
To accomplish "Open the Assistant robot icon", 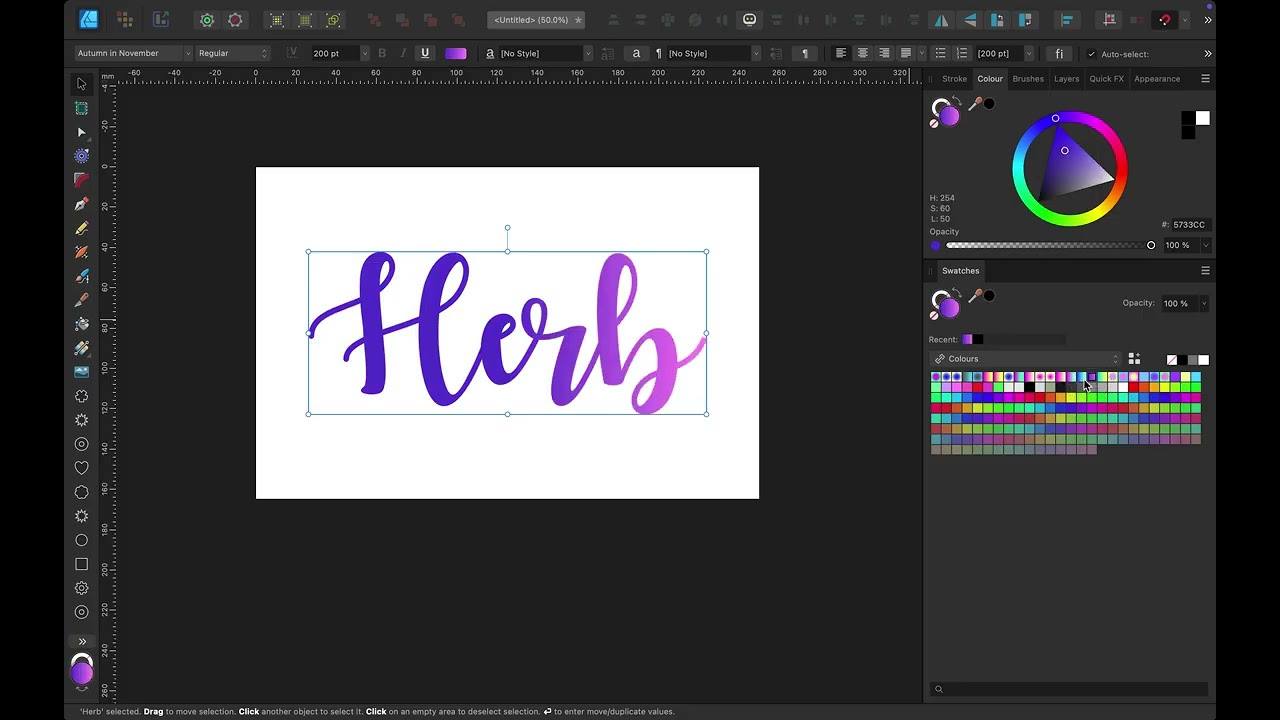I will [x=749, y=20].
